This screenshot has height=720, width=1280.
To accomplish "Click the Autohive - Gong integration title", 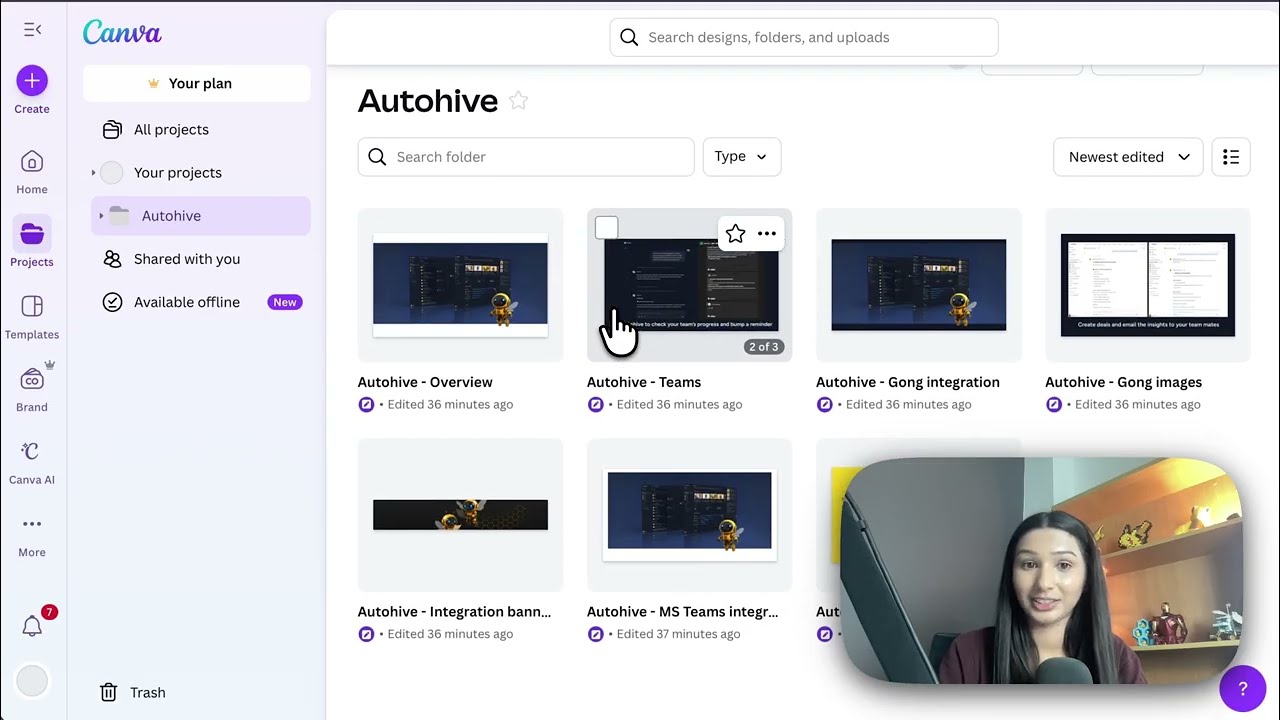I will 908,382.
